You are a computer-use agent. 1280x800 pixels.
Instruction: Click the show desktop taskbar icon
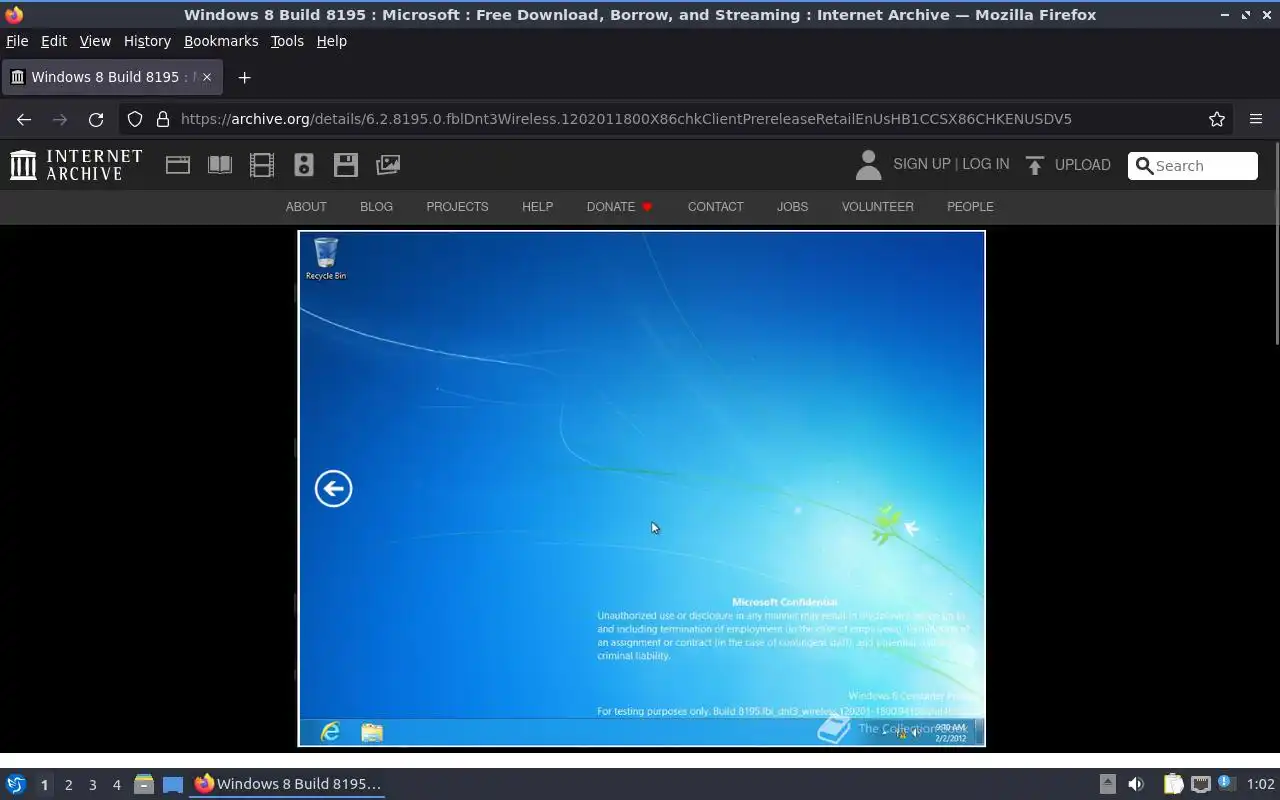coord(173,784)
